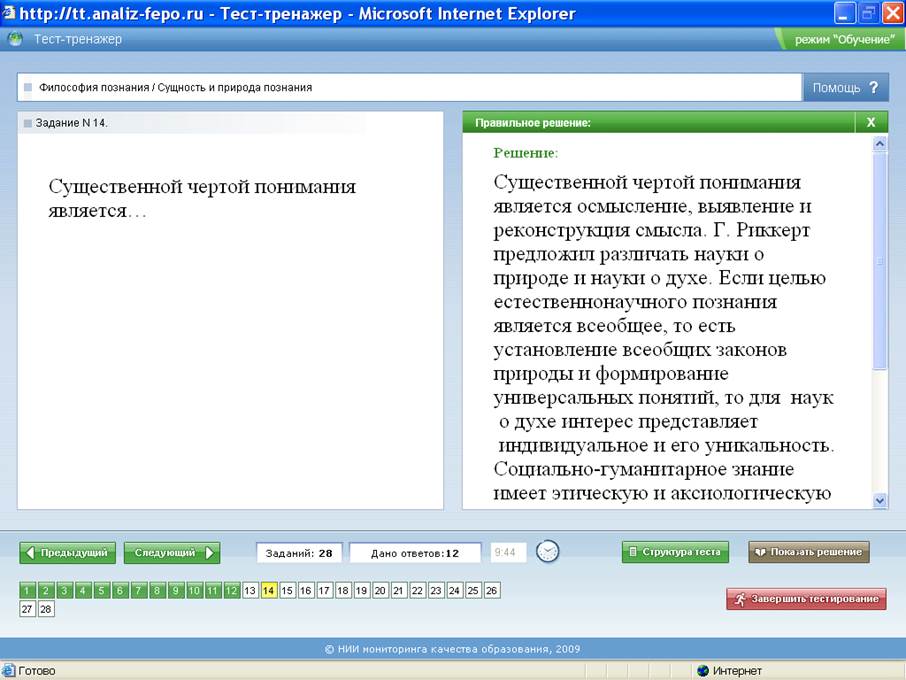Click Завершить тестирование button
The height and width of the screenshot is (680, 906).
pos(806,599)
